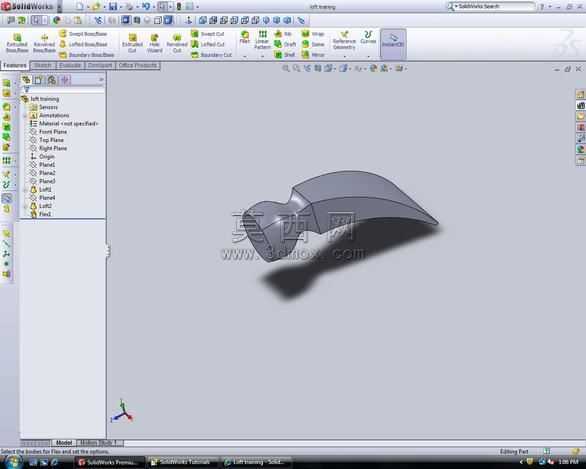
Task: Select Plane4 in feature tree
Action: coord(43,198)
